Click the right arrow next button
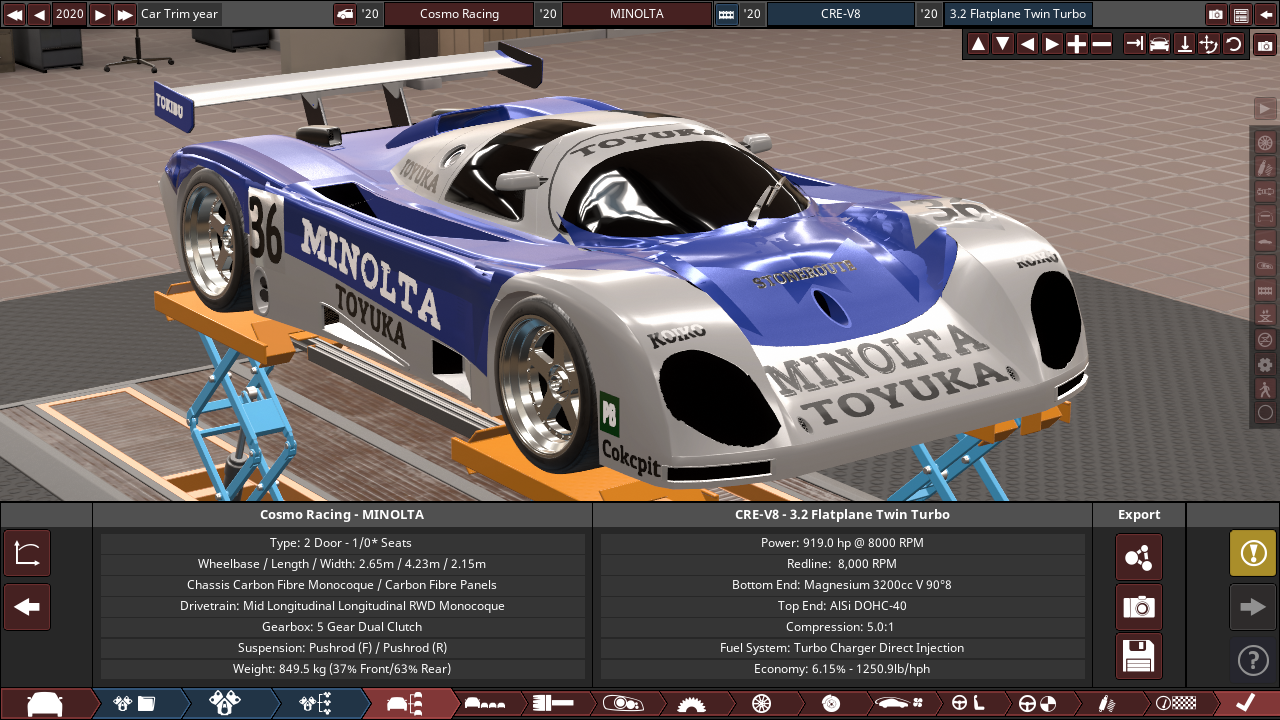The height and width of the screenshot is (720, 1280). pos(1253,607)
